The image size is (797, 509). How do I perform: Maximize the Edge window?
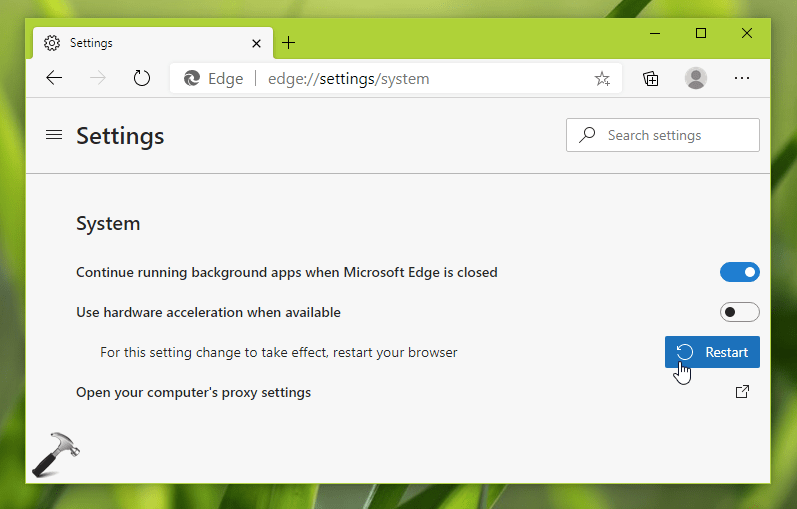point(701,34)
